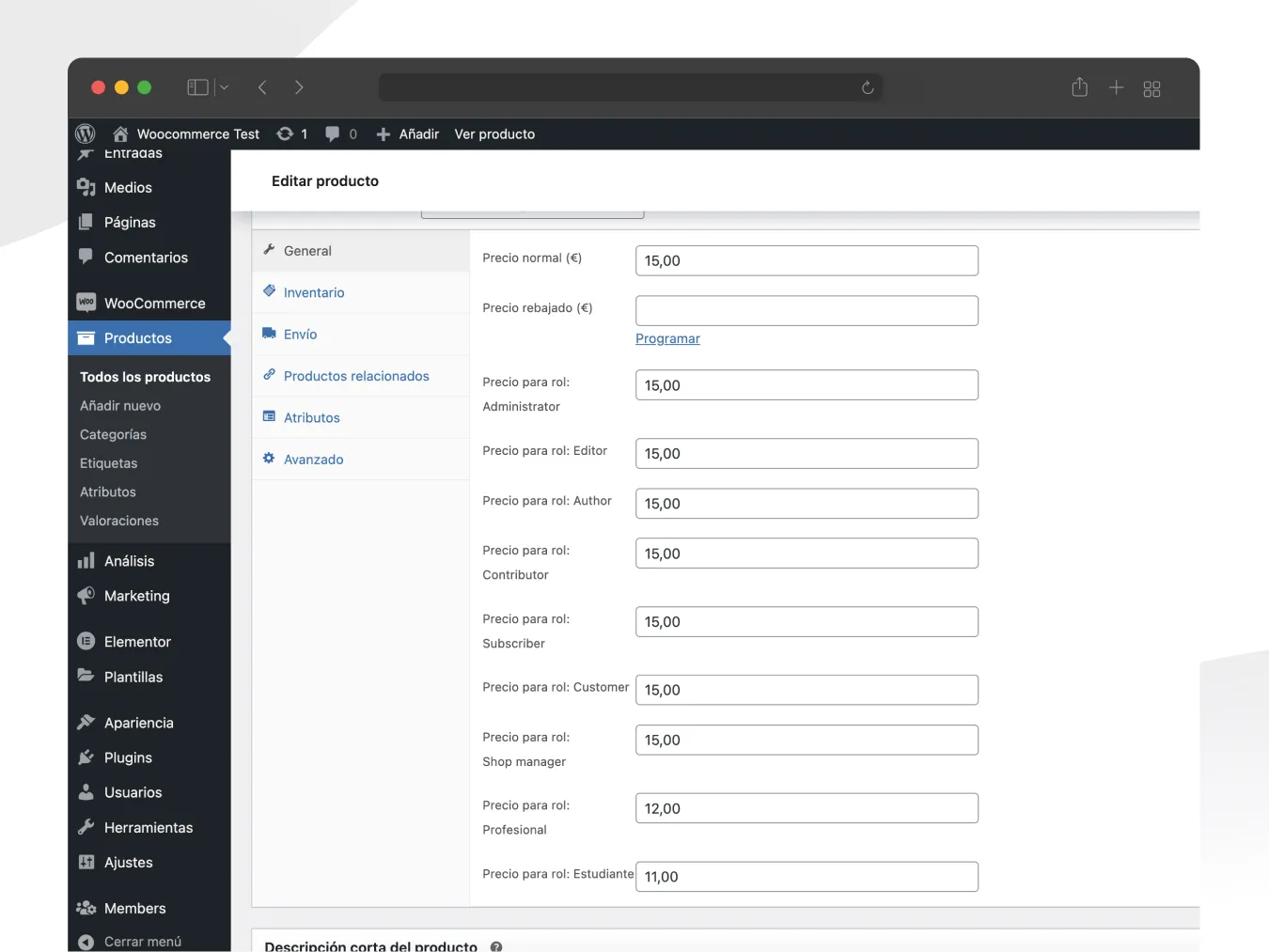
Task: Click the WordPress logo icon
Action: tap(86, 133)
